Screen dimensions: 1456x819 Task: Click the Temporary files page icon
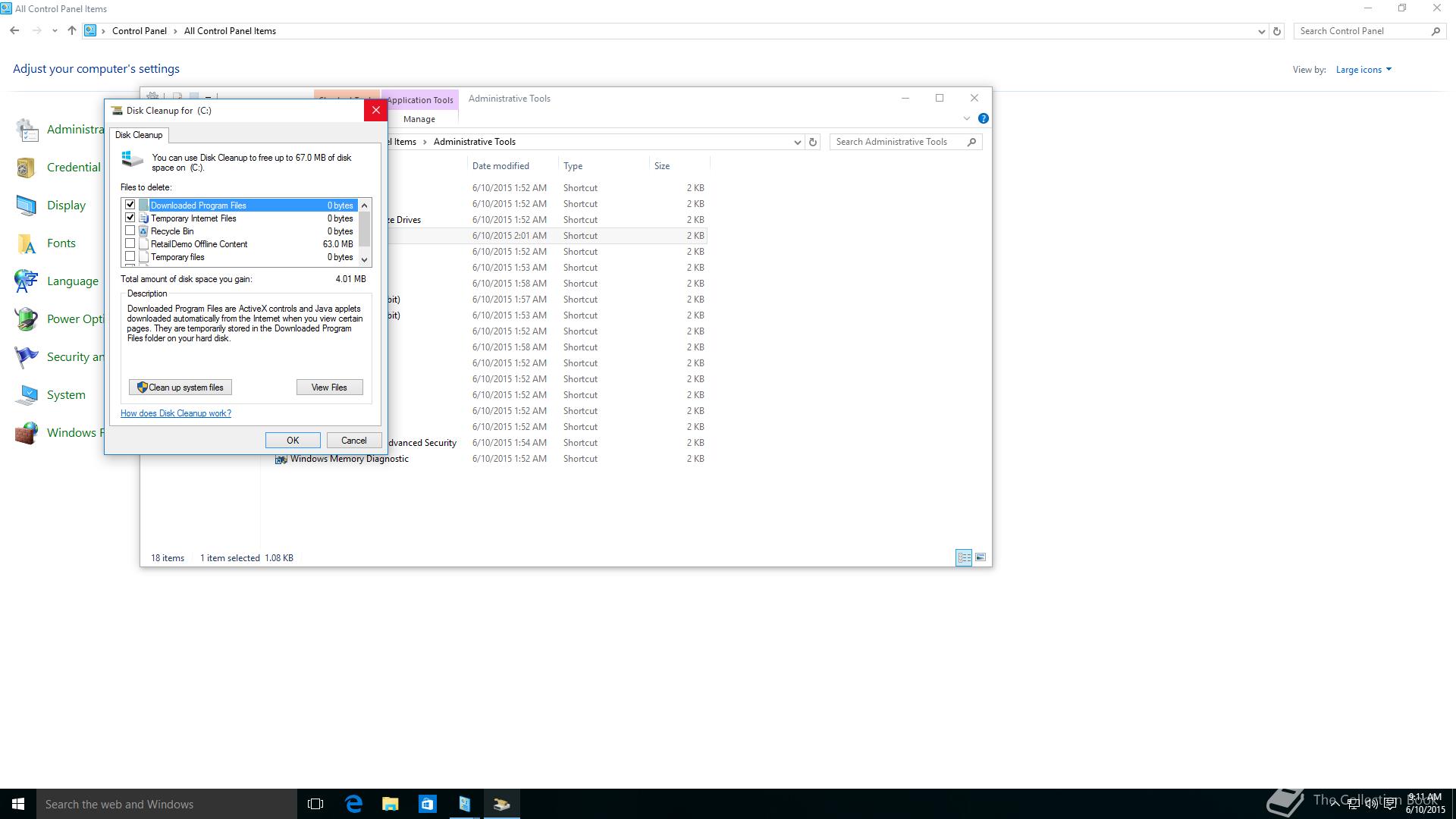click(143, 257)
